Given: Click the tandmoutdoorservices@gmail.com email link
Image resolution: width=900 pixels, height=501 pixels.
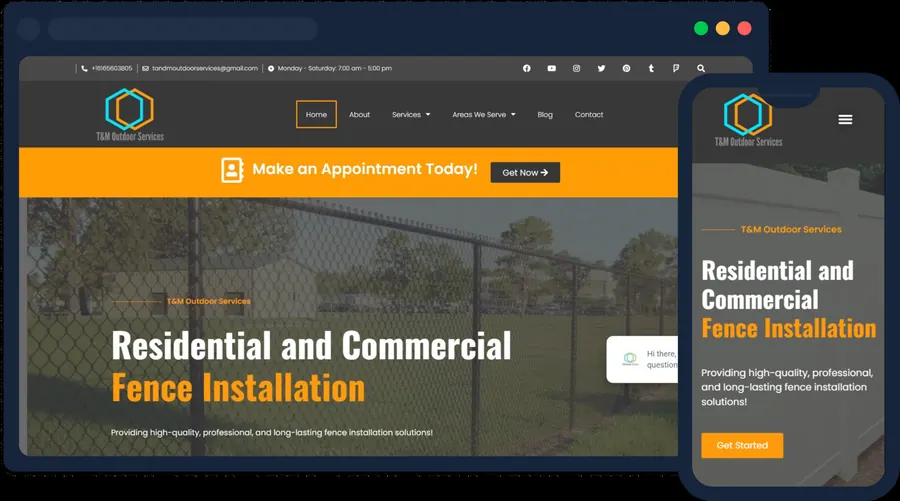Looking at the screenshot, I should click(x=205, y=68).
